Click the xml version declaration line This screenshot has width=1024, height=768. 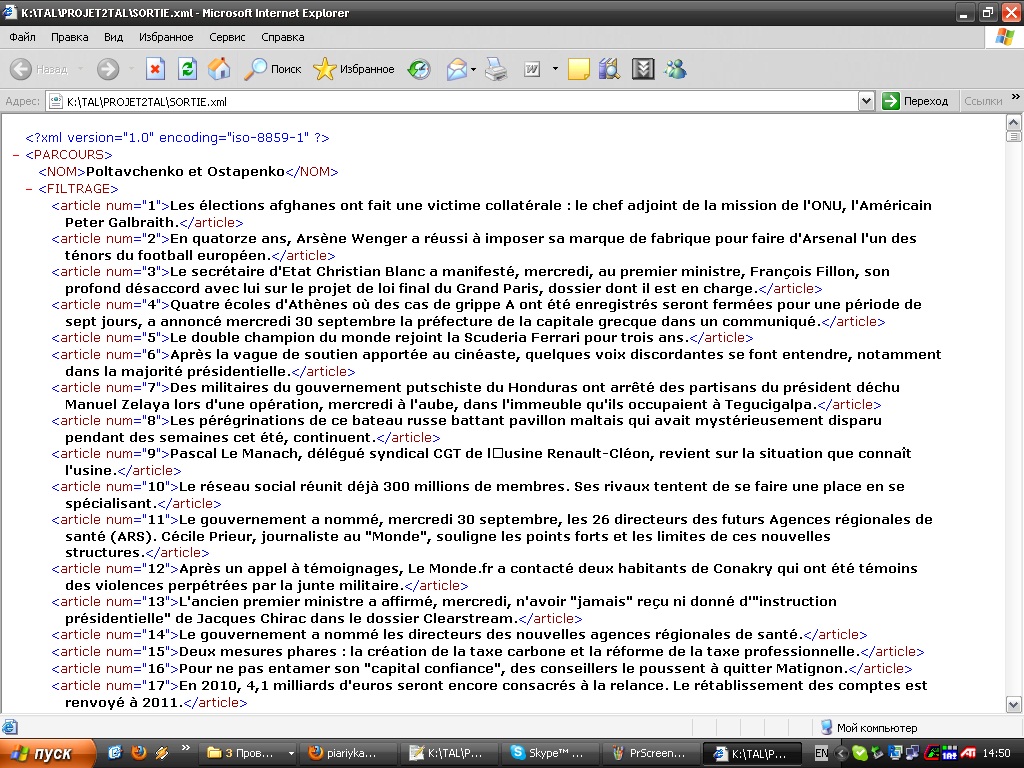178,138
